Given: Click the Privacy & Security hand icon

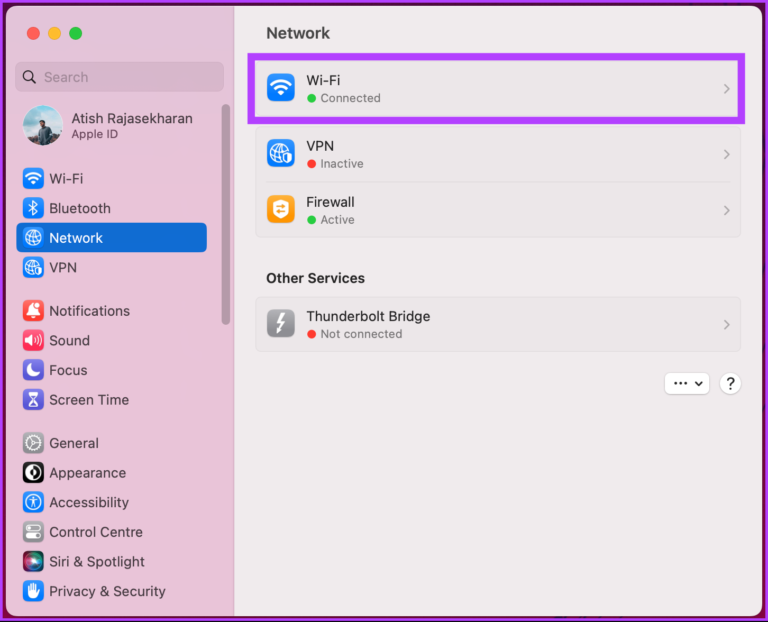Looking at the screenshot, I should [33, 591].
